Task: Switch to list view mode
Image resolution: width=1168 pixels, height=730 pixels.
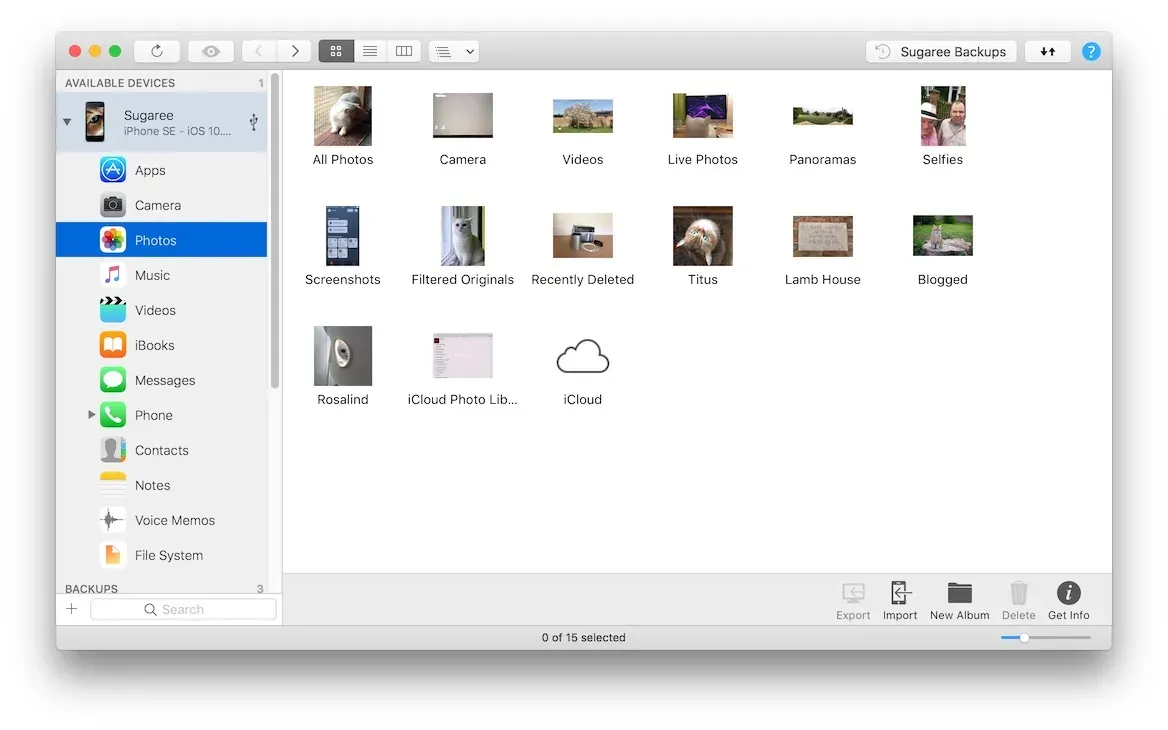Action: 369,51
